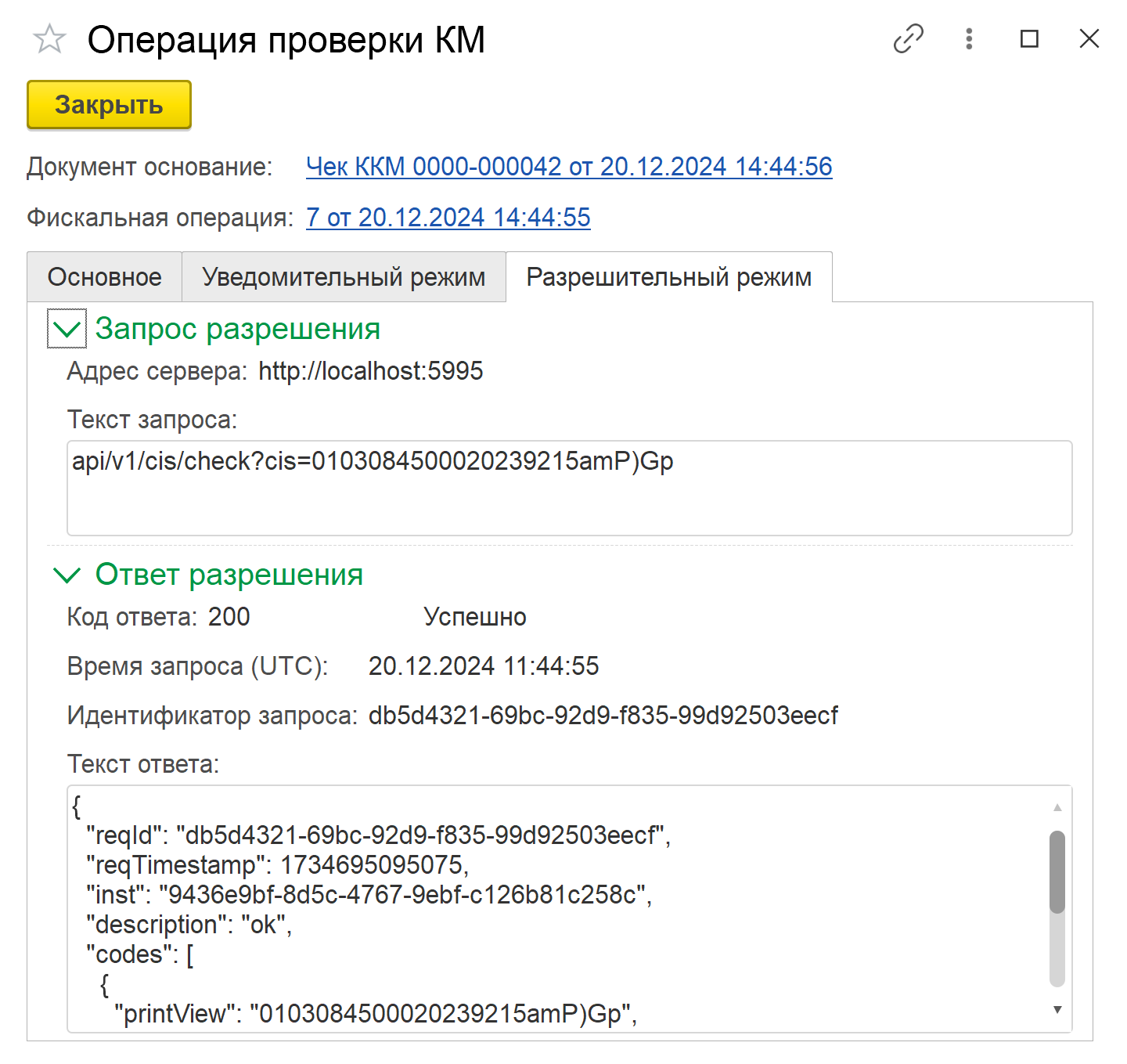The image size is (1127, 1064).
Task: Open the Чек ККМ 0000-000042 document link
Action: click(569, 167)
